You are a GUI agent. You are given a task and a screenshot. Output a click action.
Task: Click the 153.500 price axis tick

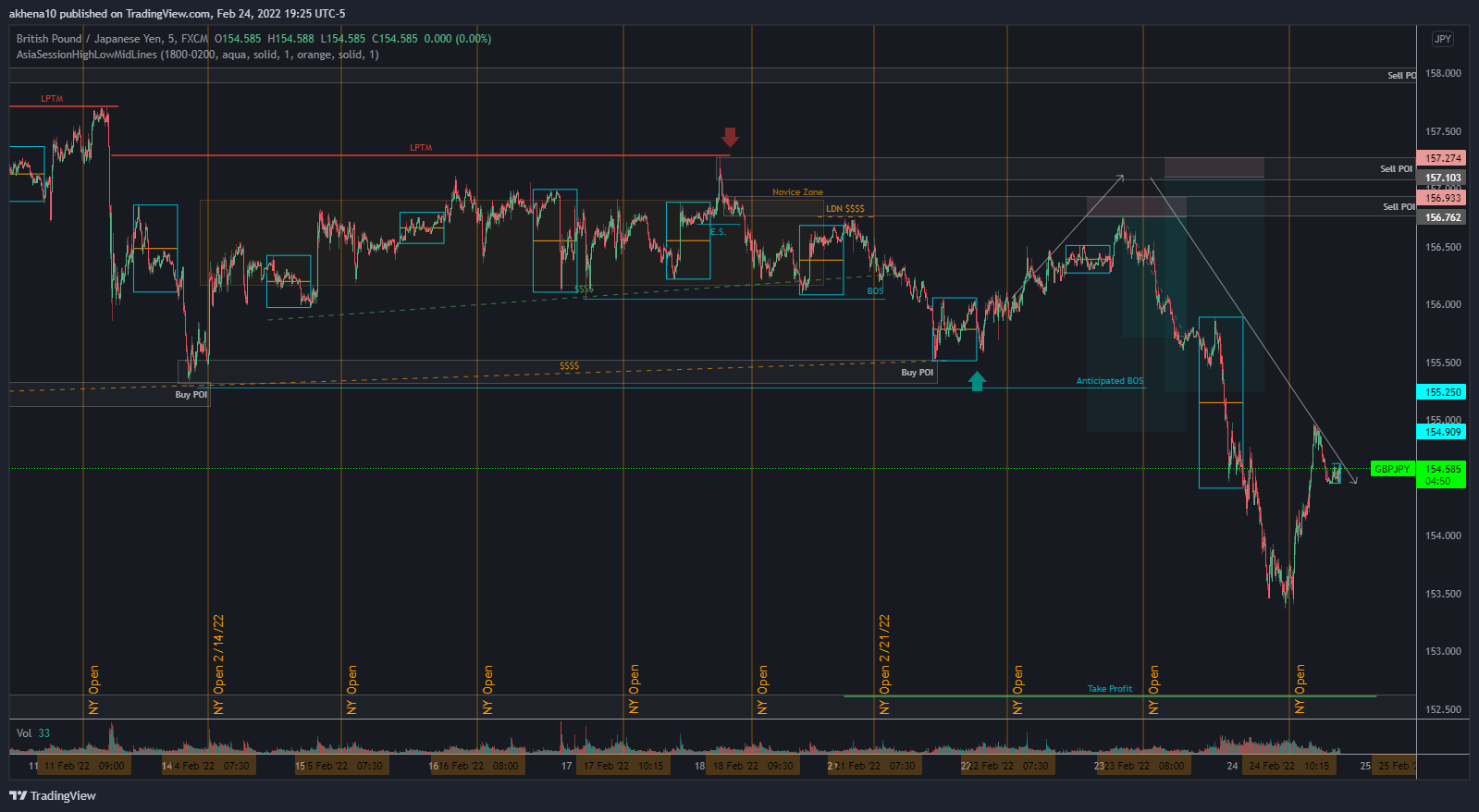pos(1443,594)
